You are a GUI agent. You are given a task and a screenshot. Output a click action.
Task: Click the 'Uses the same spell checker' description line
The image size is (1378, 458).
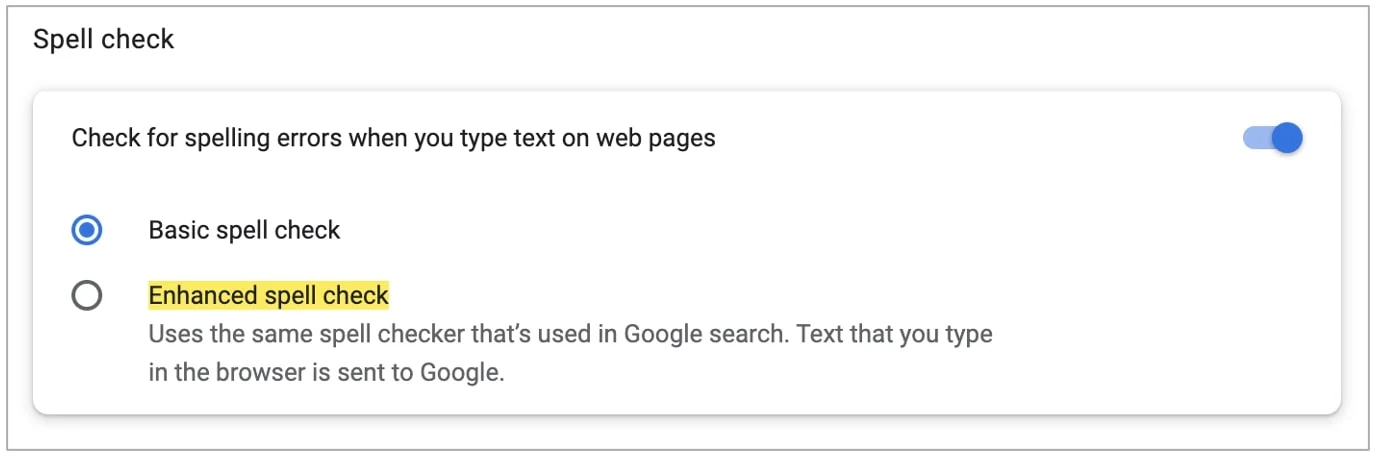click(x=570, y=334)
